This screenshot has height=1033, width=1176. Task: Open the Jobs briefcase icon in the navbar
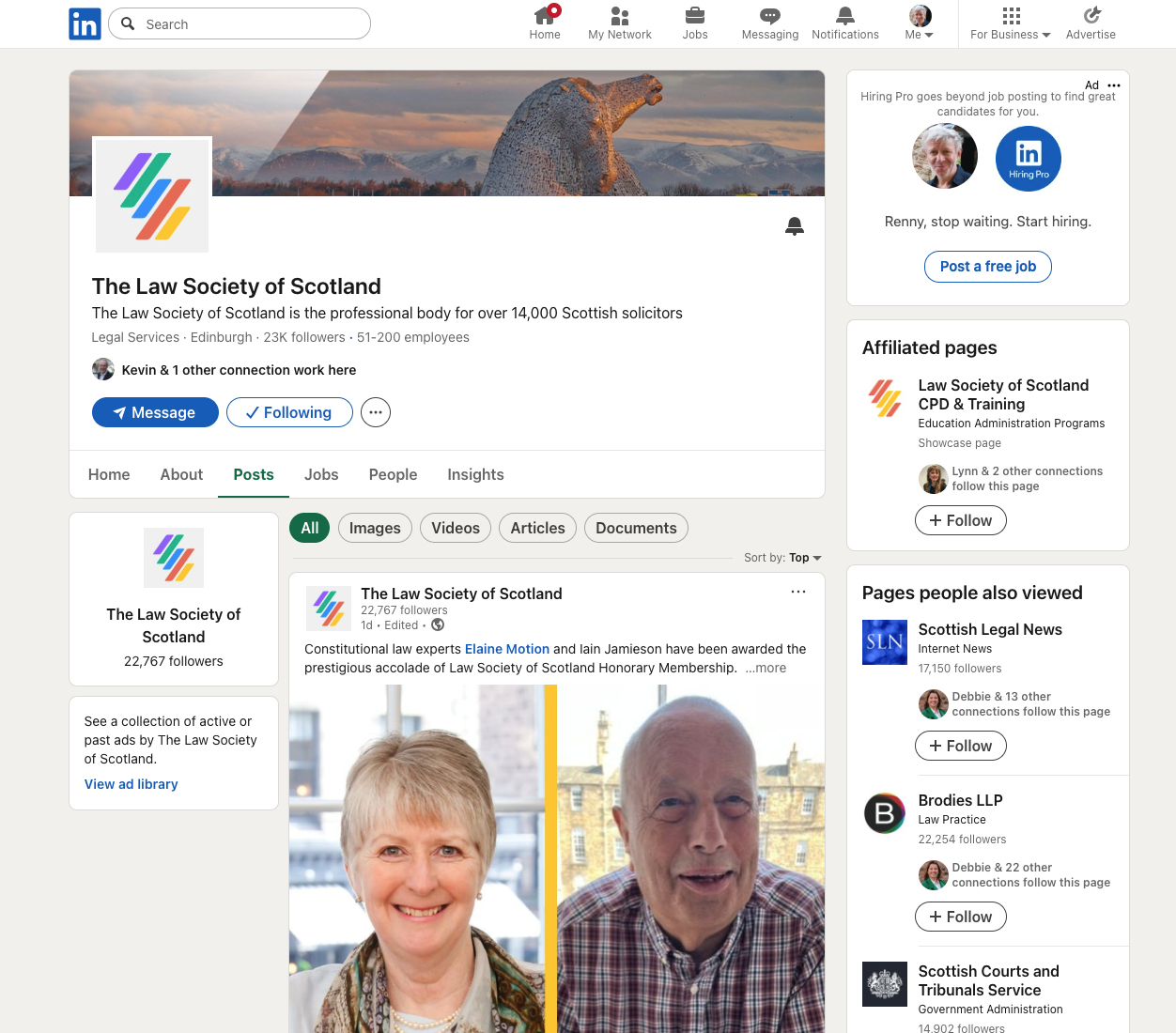[695, 23]
